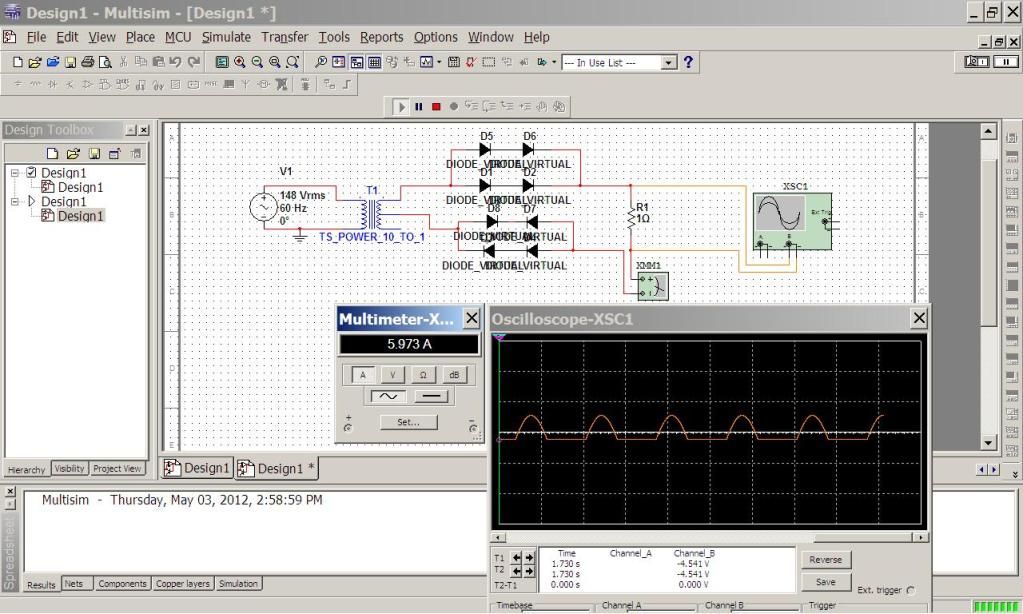Click the electrical rules check icon
This screenshot has height=614, width=1023.
pos(470,63)
